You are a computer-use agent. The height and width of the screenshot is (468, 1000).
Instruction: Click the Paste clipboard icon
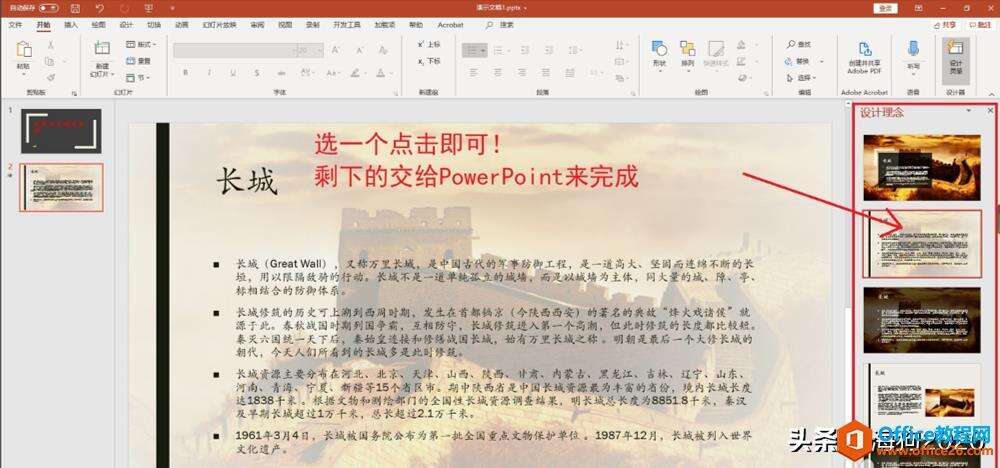(24, 50)
